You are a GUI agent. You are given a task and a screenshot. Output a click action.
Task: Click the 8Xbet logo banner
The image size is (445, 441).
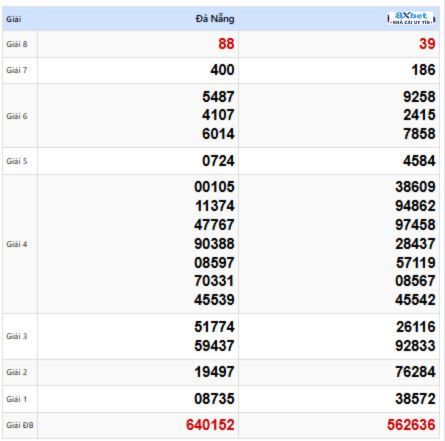pos(411,18)
